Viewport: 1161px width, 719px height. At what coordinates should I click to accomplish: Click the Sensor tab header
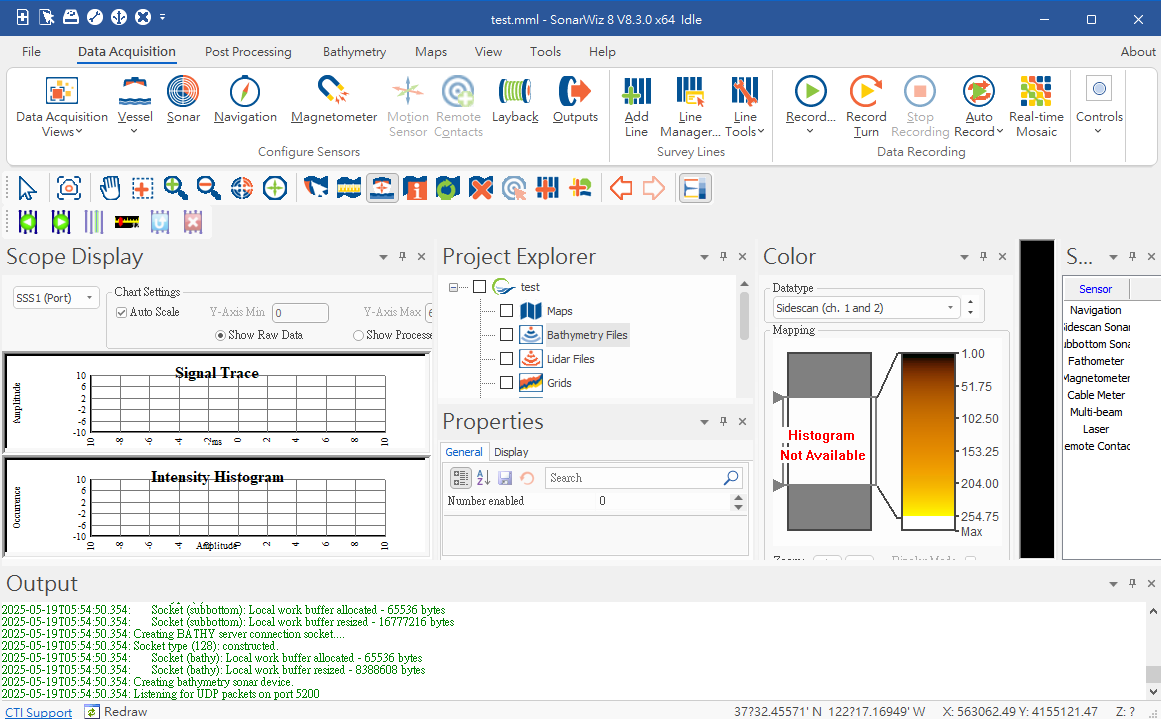pyautogui.click(x=1095, y=289)
